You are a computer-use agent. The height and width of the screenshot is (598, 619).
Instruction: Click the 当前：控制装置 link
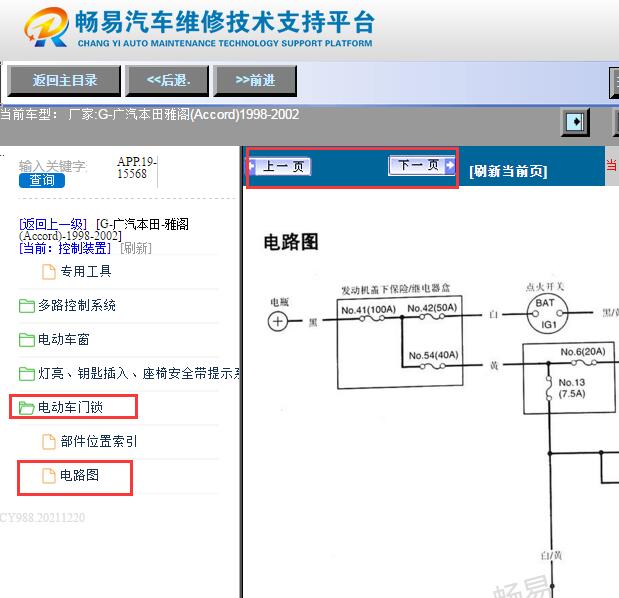(65, 248)
